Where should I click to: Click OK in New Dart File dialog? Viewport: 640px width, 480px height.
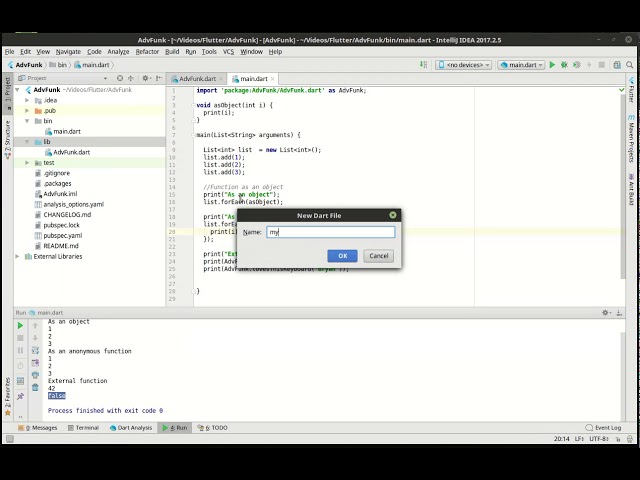[342, 256]
